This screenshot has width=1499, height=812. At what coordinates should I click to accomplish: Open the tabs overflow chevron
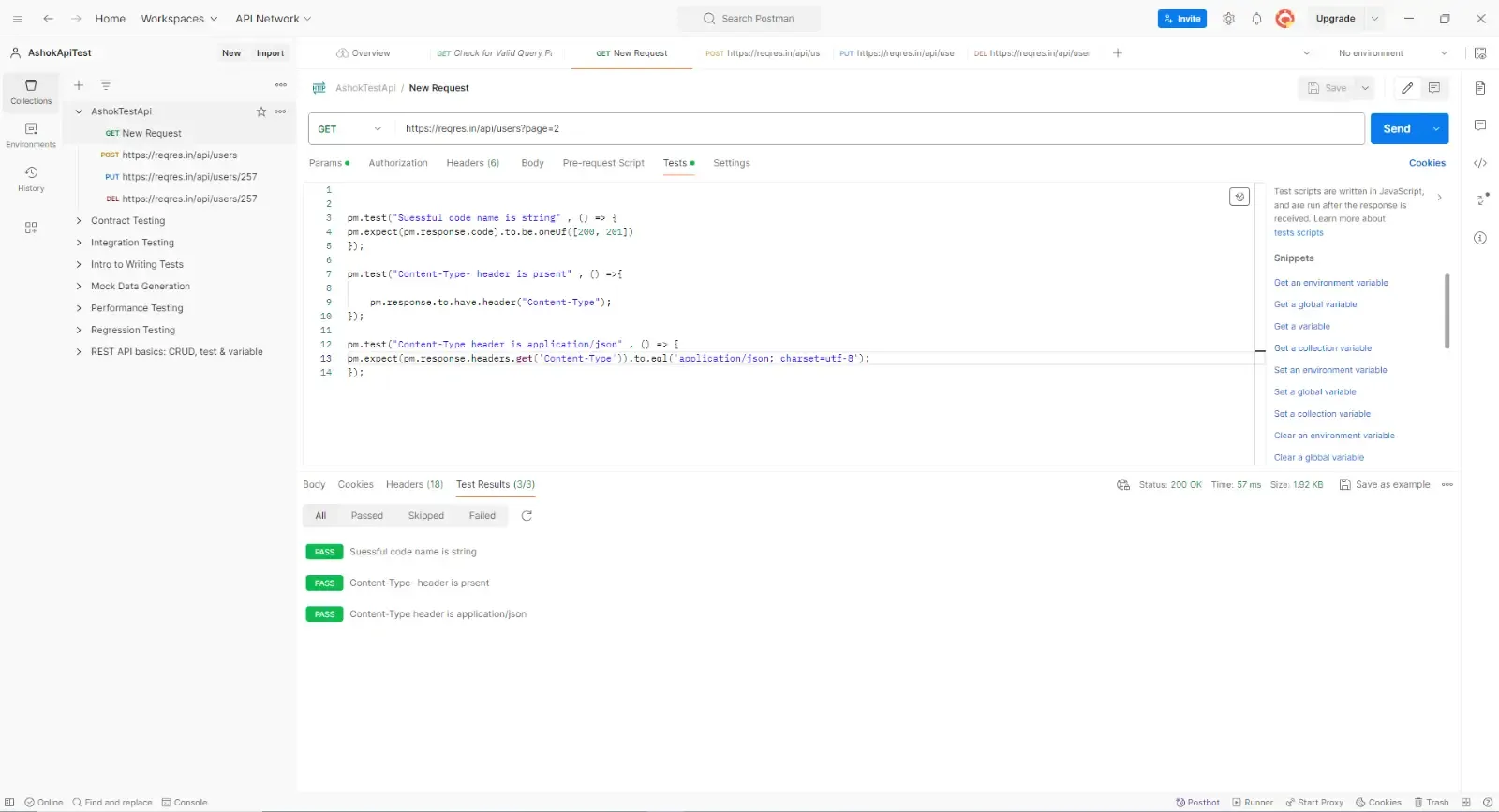point(1307,53)
